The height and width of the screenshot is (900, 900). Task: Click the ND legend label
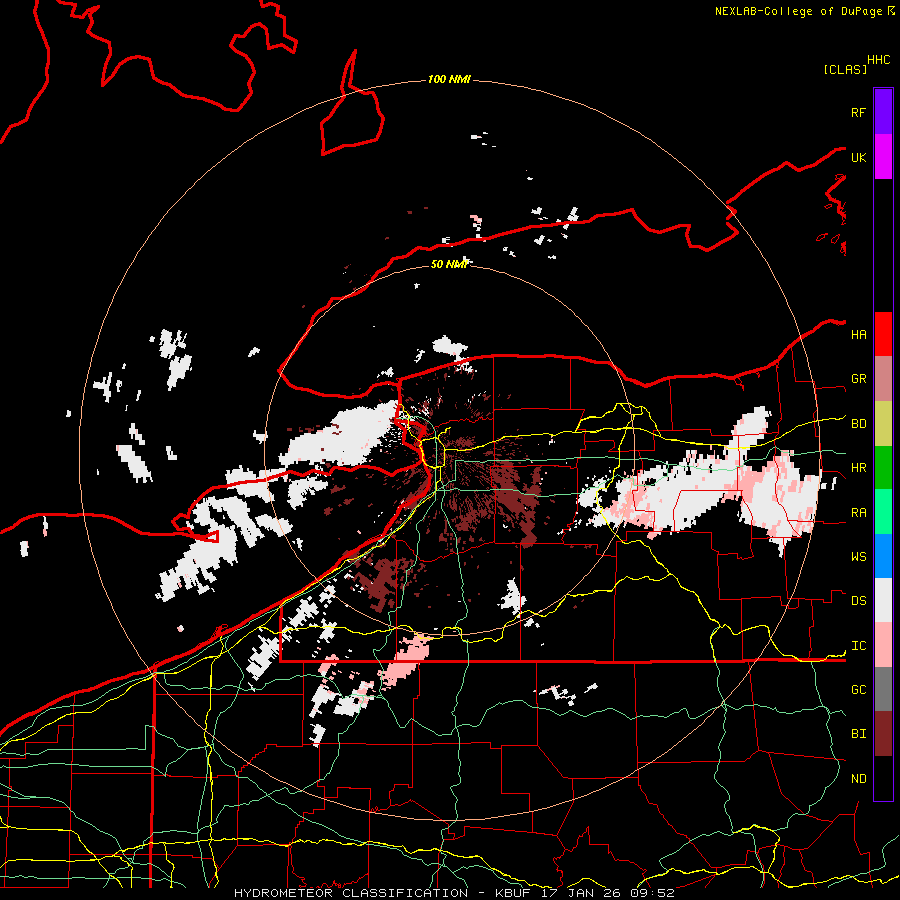[x=858, y=779]
